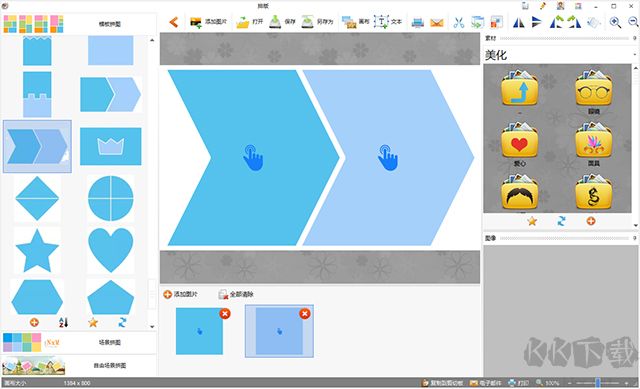Click the printer icon in top toolbar
The image size is (640, 389).
click(x=417, y=22)
